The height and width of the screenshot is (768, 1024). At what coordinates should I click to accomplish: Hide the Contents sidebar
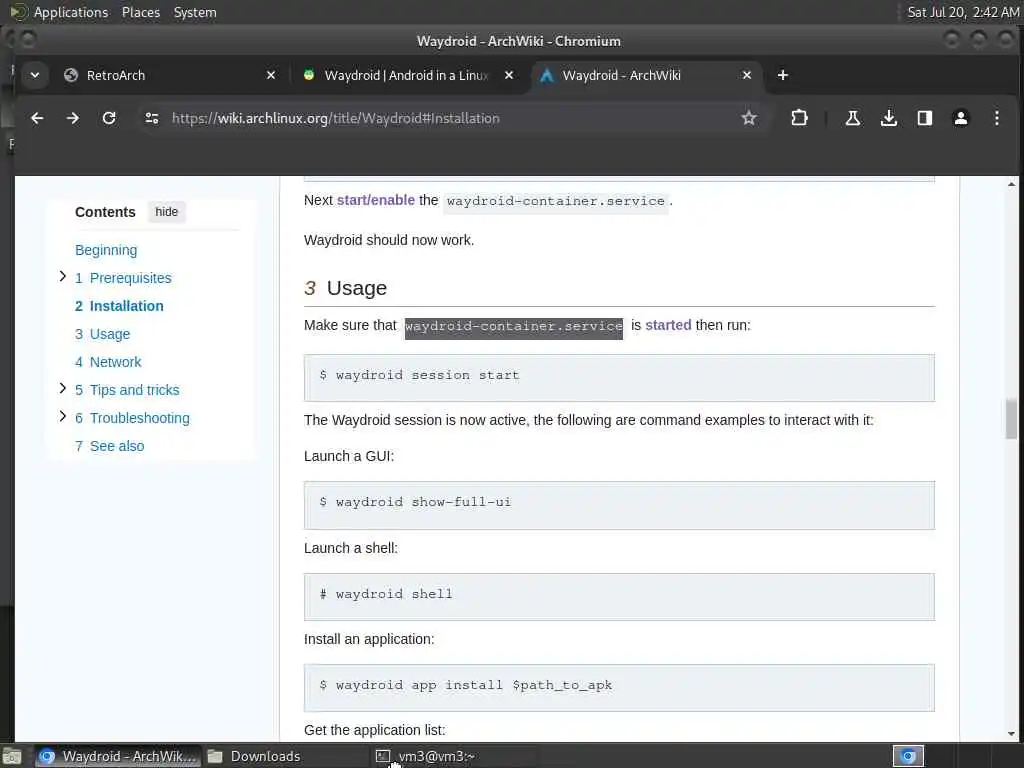coord(167,212)
